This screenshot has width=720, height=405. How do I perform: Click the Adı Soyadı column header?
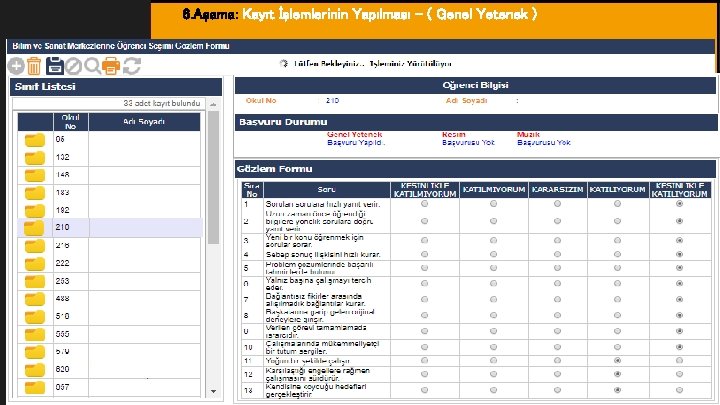tap(144, 122)
